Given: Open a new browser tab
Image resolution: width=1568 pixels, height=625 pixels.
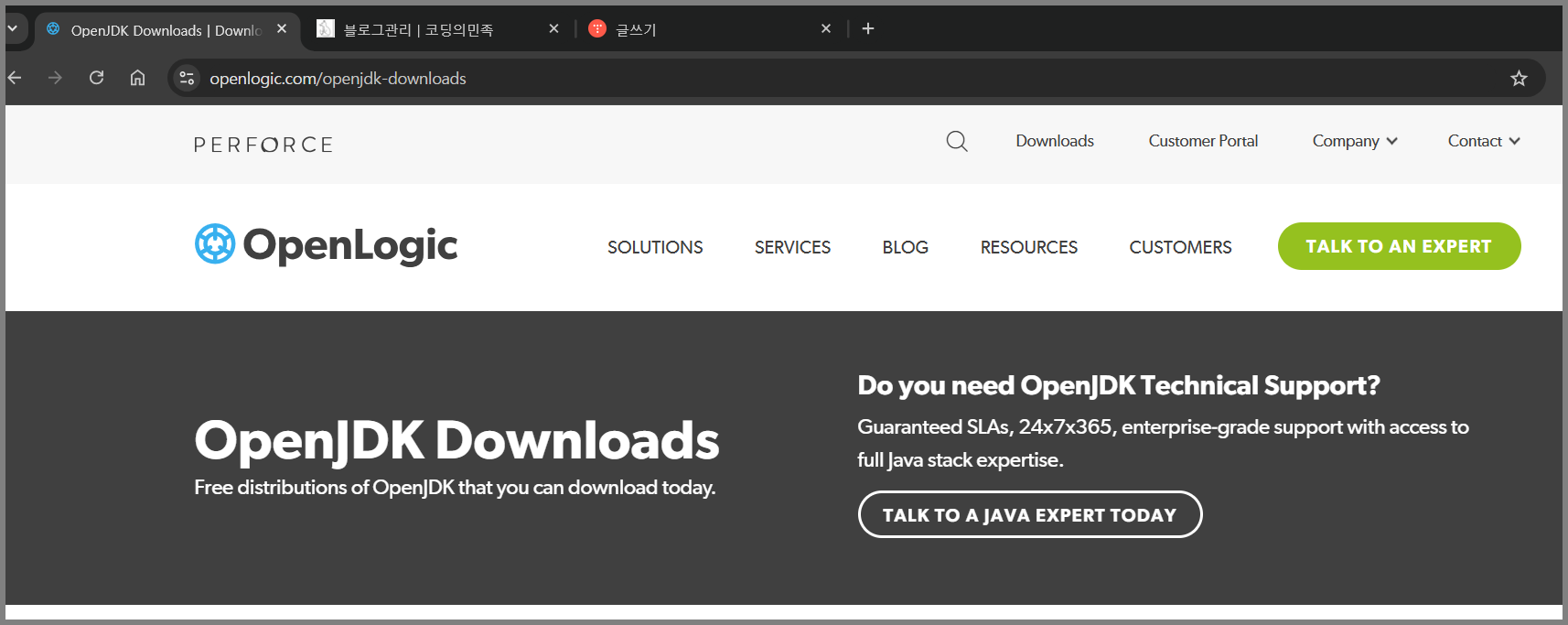Looking at the screenshot, I should pyautogui.click(x=868, y=28).
